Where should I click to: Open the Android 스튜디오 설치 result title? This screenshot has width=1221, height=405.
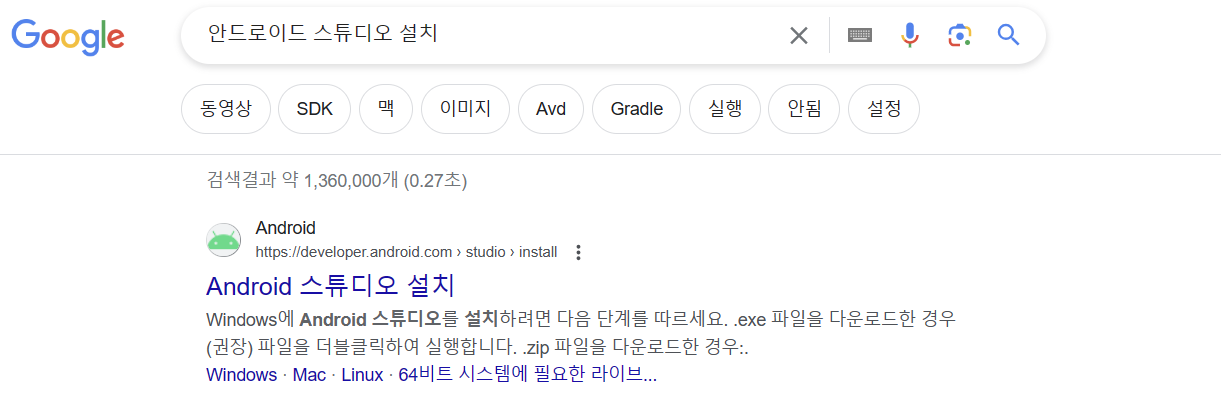(331, 285)
